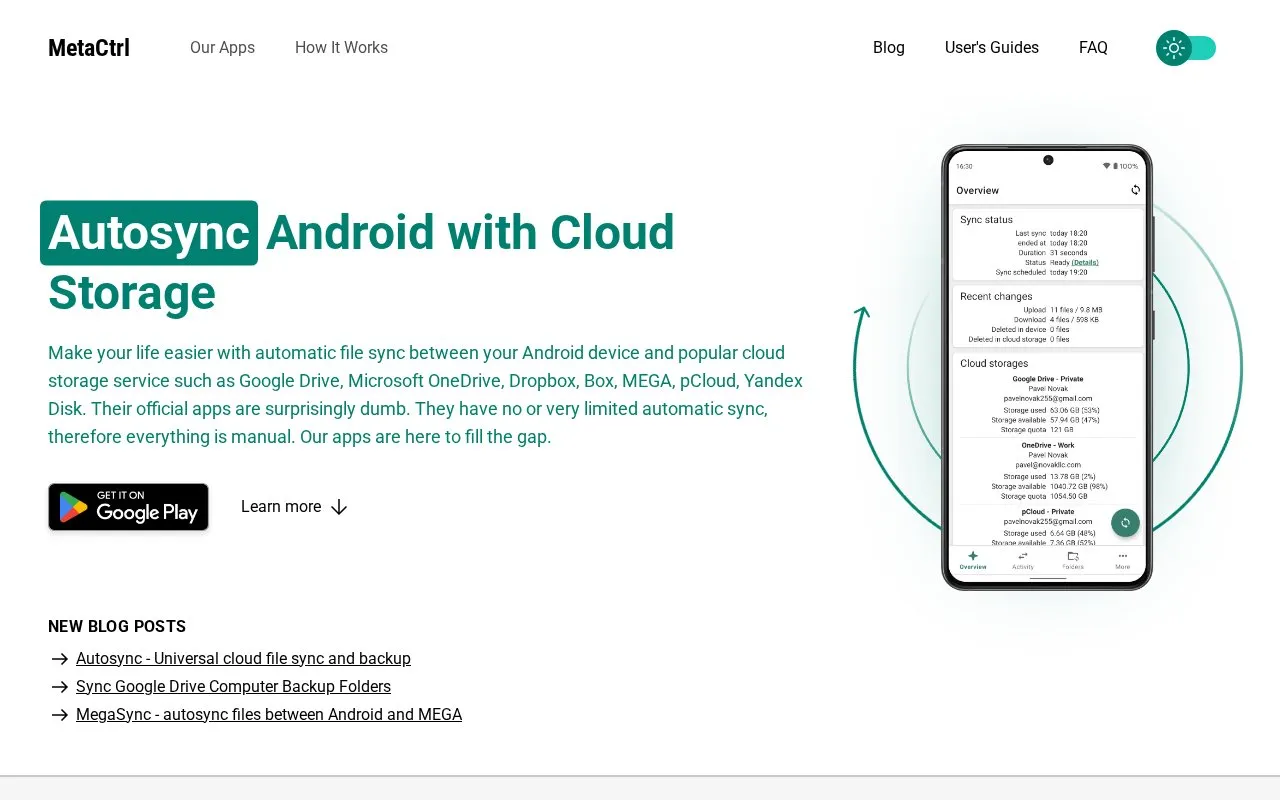Open the Sync Google Drive Computer Backup Folders post
1280x800 pixels.
[233, 686]
